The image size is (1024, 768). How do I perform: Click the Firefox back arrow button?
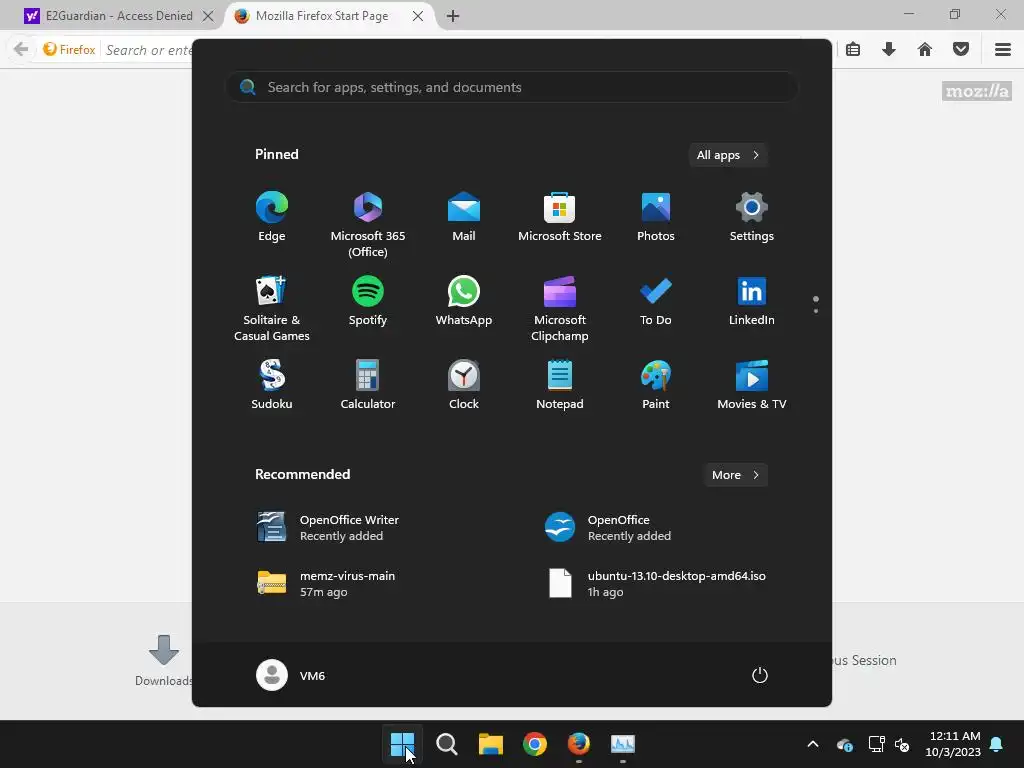click(21, 50)
